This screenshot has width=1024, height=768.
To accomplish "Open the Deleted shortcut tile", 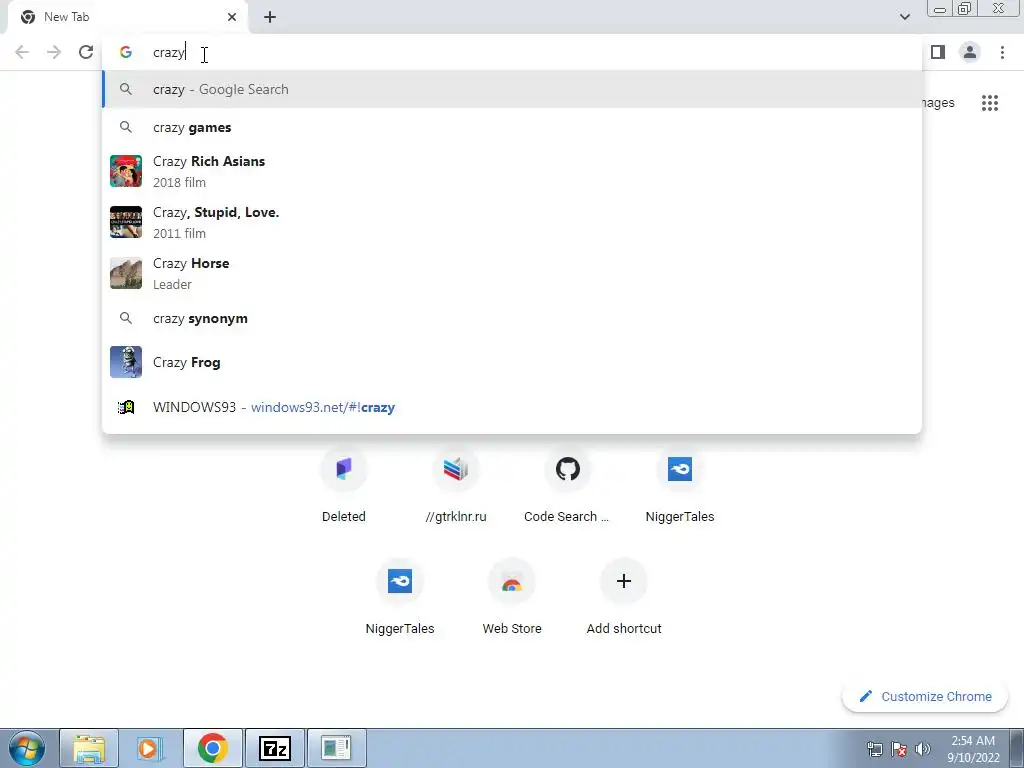I will pyautogui.click(x=344, y=487).
